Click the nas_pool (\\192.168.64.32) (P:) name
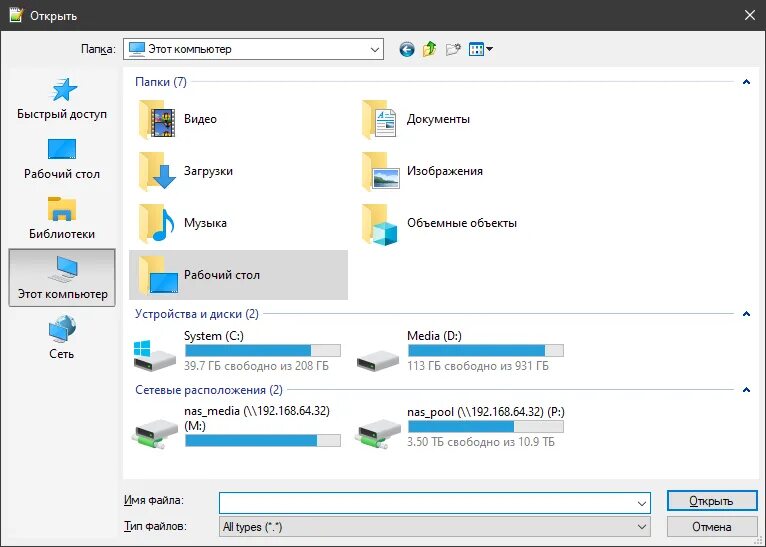766x547 pixels. coord(486,412)
